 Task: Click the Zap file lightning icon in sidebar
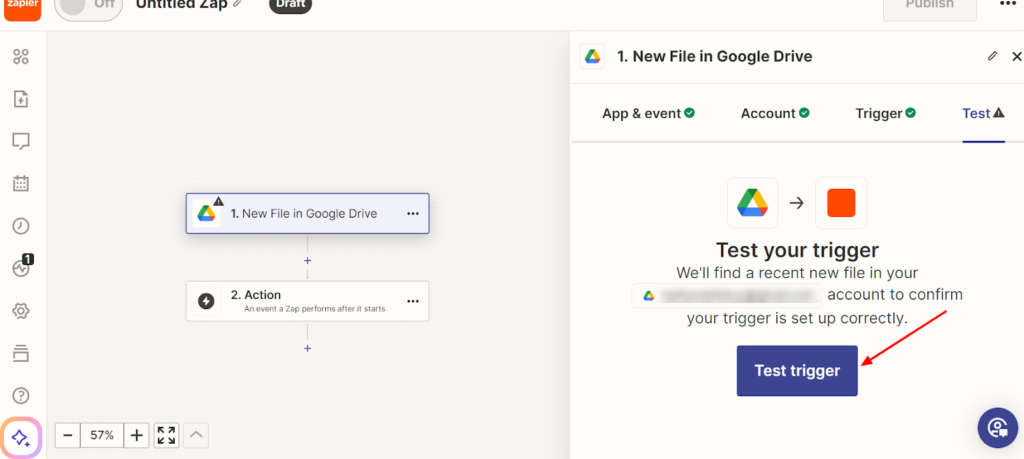click(21, 99)
